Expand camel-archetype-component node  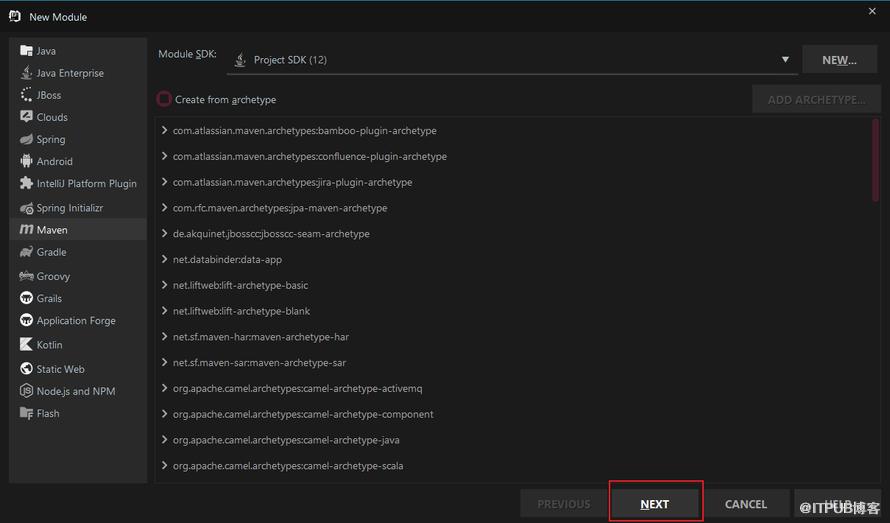164,414
